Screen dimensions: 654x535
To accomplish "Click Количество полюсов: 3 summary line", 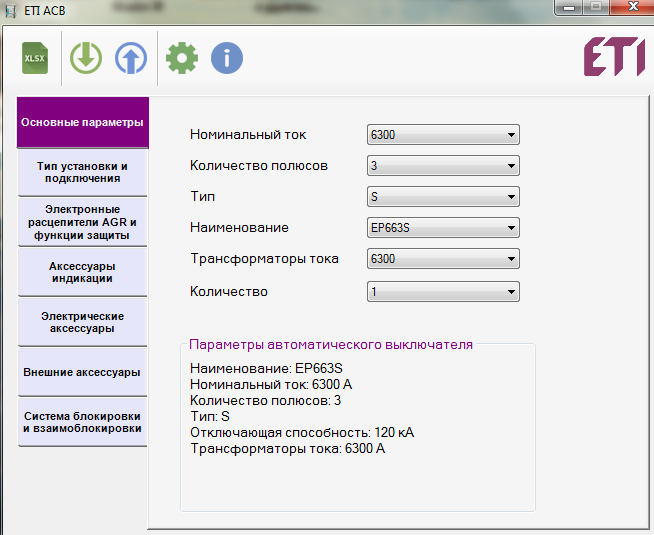I will coord(265,401).
